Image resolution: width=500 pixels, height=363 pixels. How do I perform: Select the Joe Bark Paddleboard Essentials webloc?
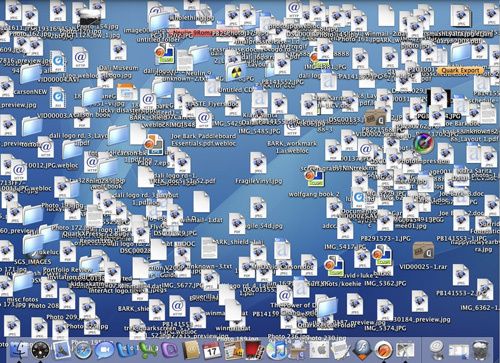(x=203, y=140)
